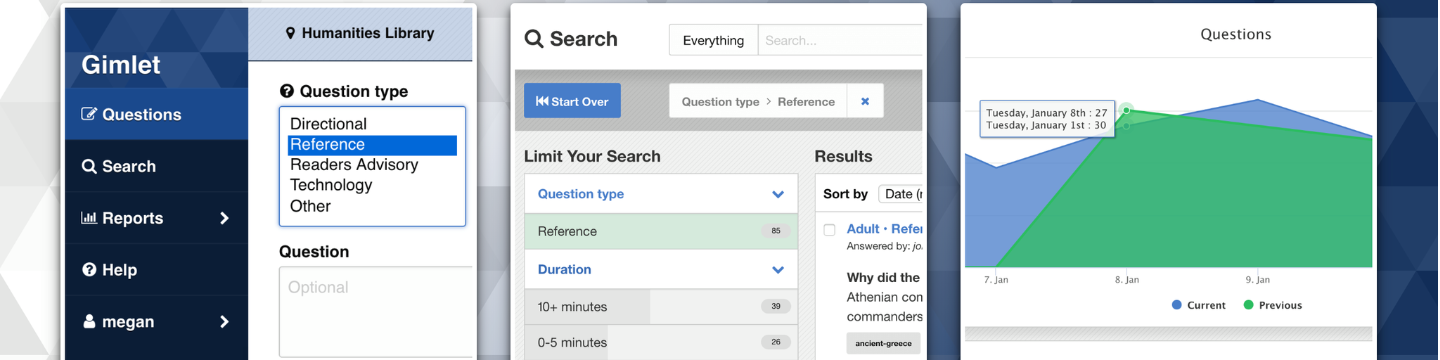Click the Humanities Library location pin icon
The image size is (1440, 360).
click(291, 33)
